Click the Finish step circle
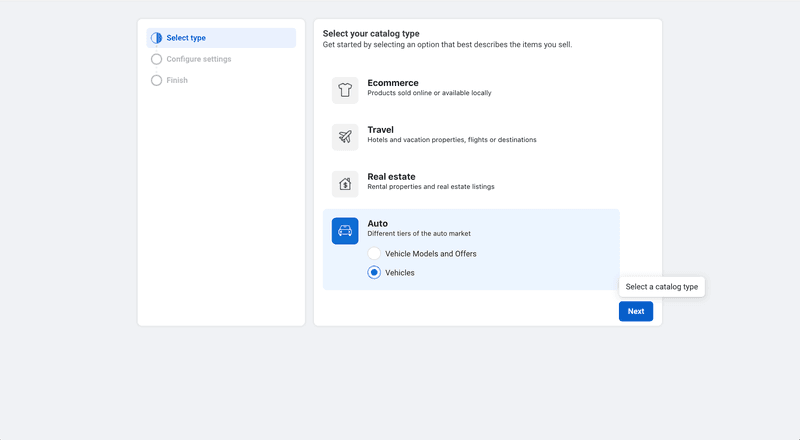Viewport: 800px width, 440px height. 156,81
